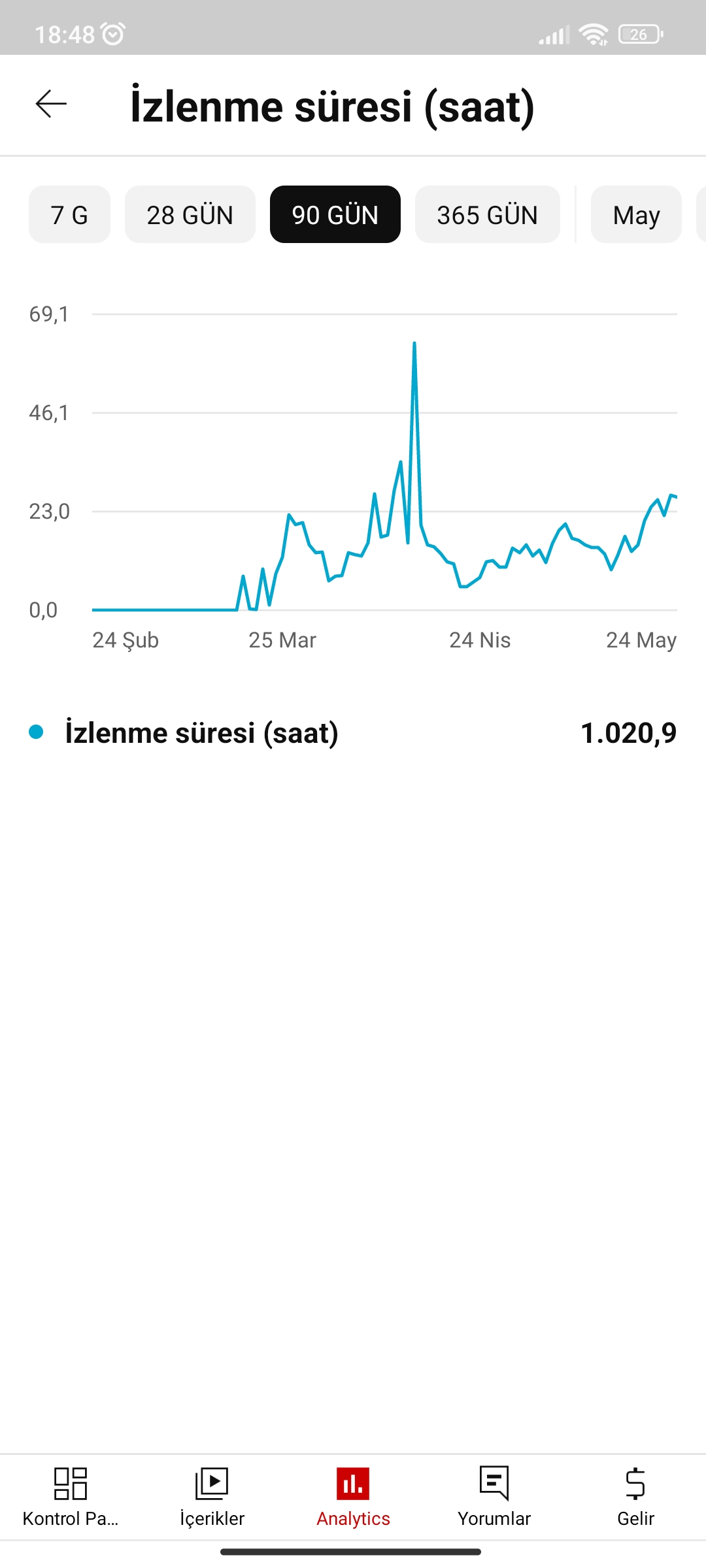Tap the blue legend dot
706x1568 pixels.
36,732
